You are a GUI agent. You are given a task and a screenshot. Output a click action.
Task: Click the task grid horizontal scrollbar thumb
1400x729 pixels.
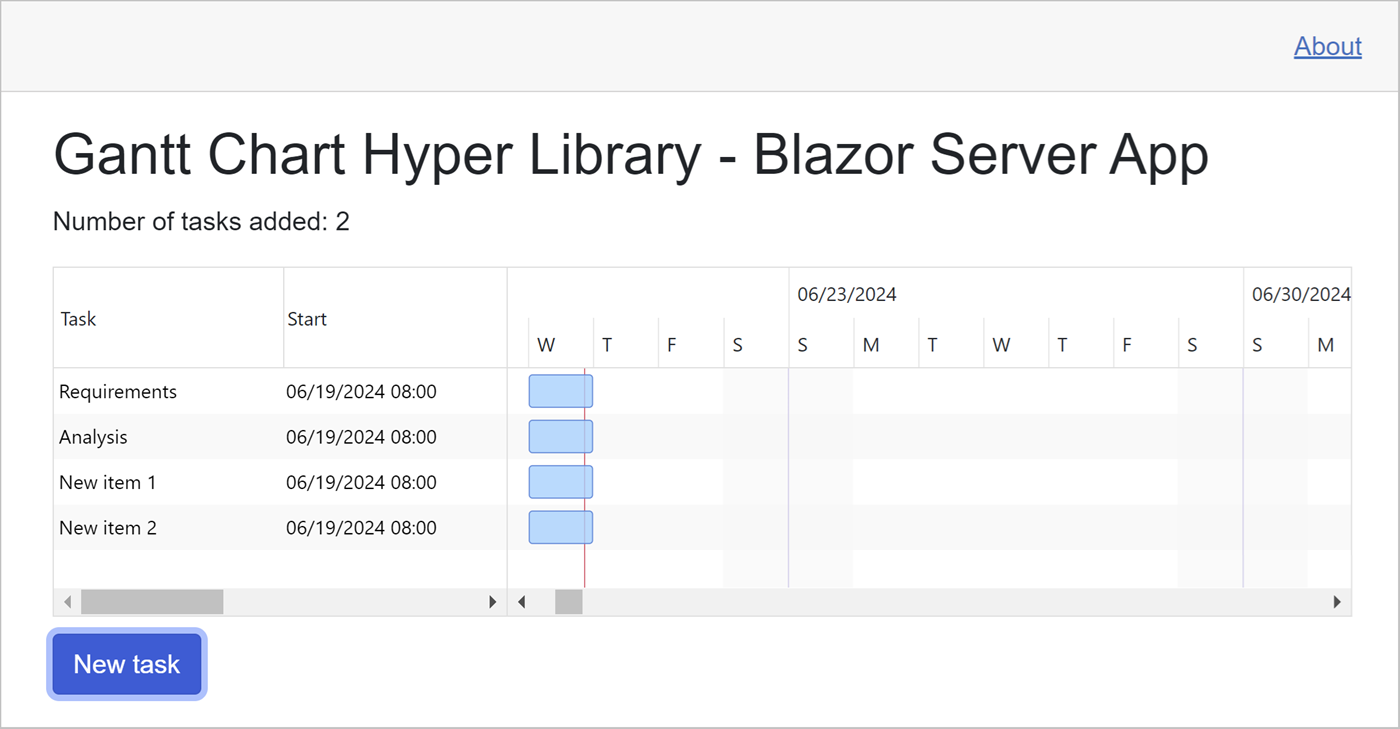152,602
